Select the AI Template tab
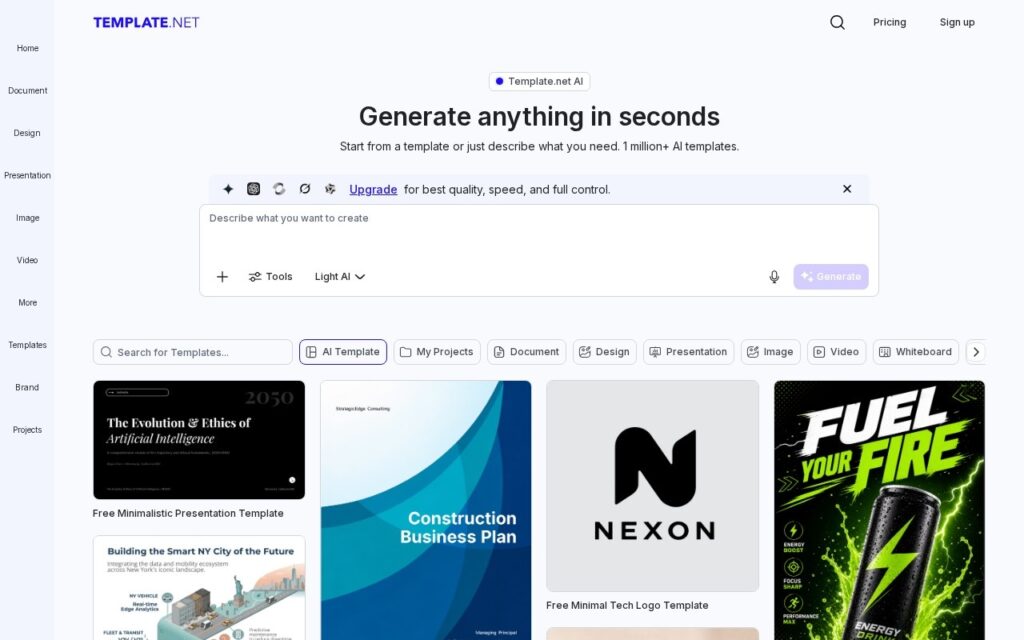This screenshot has height=640, width=1024. pos(343,352)
